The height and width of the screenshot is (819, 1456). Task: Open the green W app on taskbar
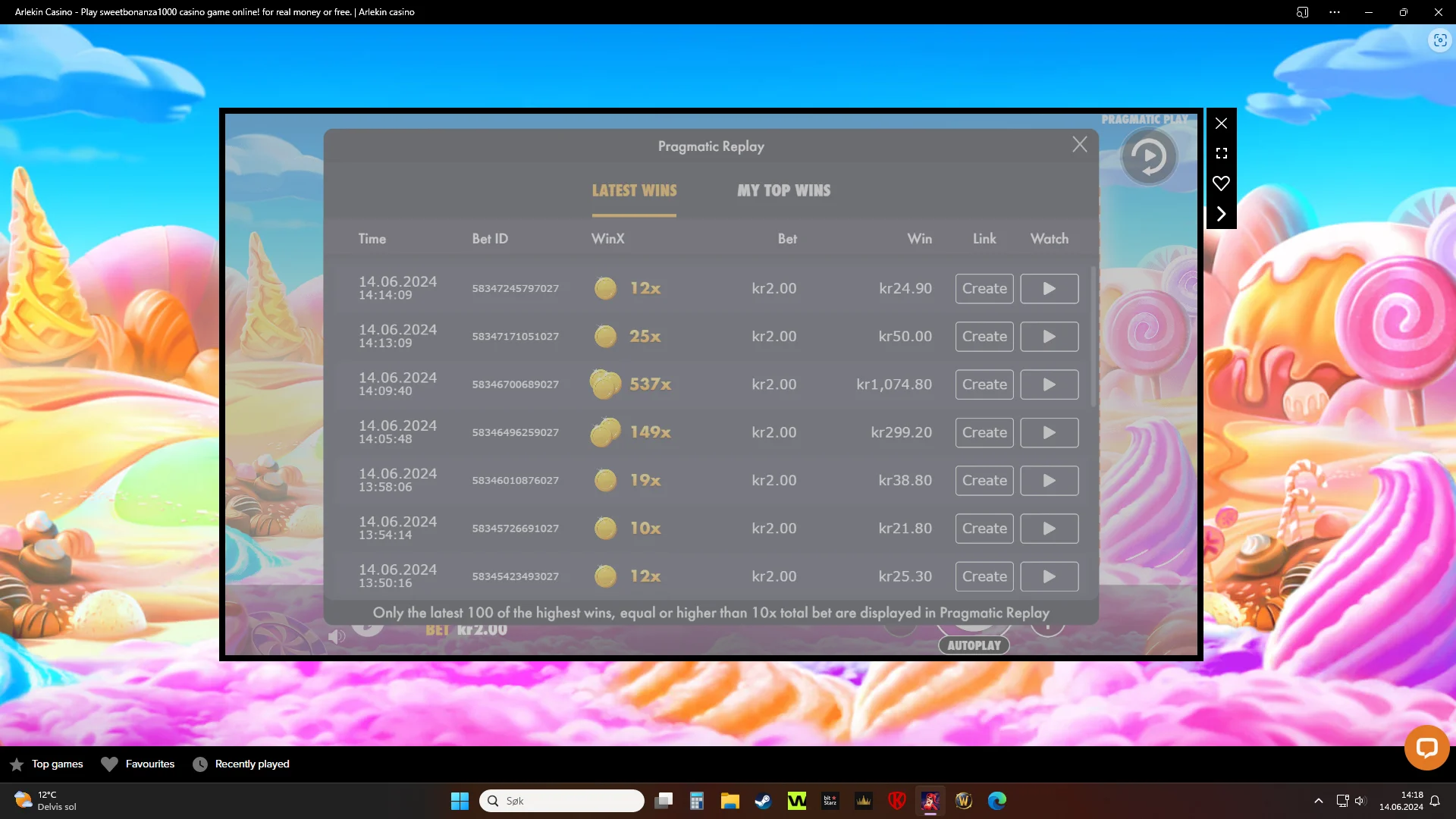pyautogui.click(x=797, y=801)
